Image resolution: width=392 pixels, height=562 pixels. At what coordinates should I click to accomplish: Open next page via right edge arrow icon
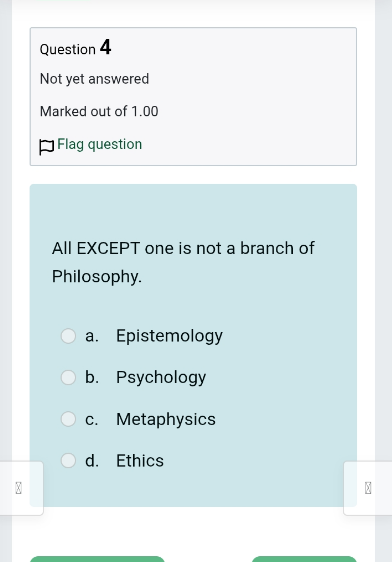pyautogui.click(x=368, y=488)
